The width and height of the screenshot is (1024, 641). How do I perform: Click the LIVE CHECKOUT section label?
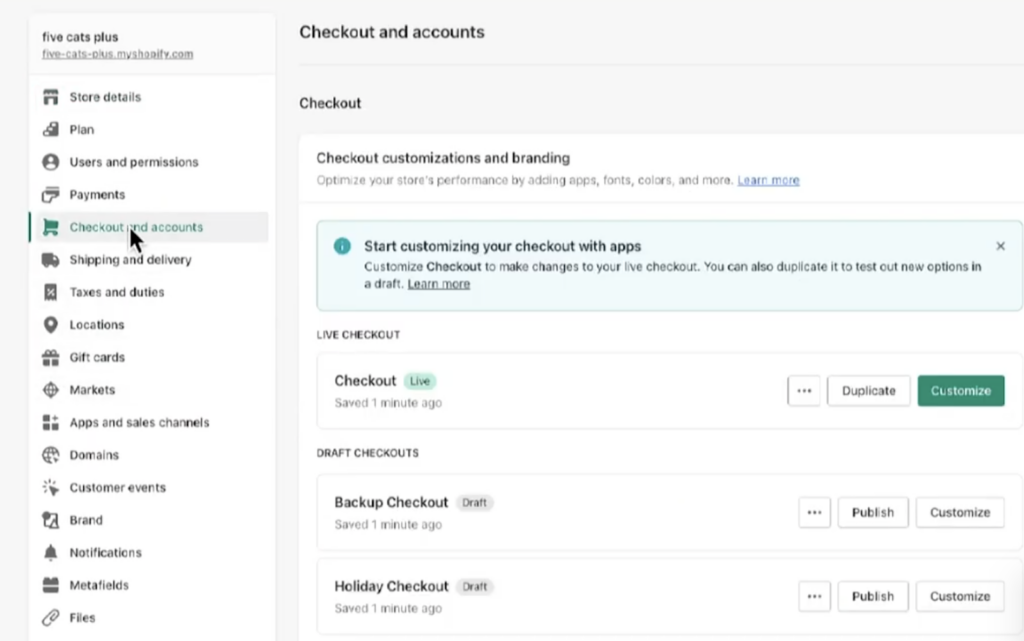[x=358, y=335]
